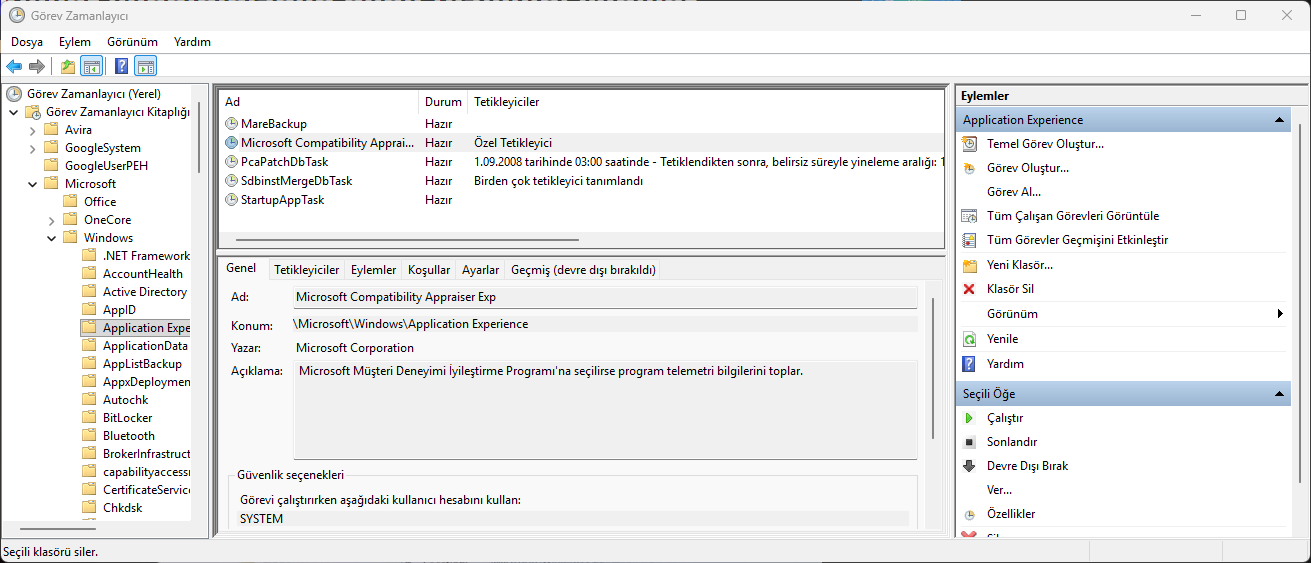The height and width of the screenshot is (563, 1311).
Task: Collapse the Seçili Öğe actions section
Action: coord(1279,394)
